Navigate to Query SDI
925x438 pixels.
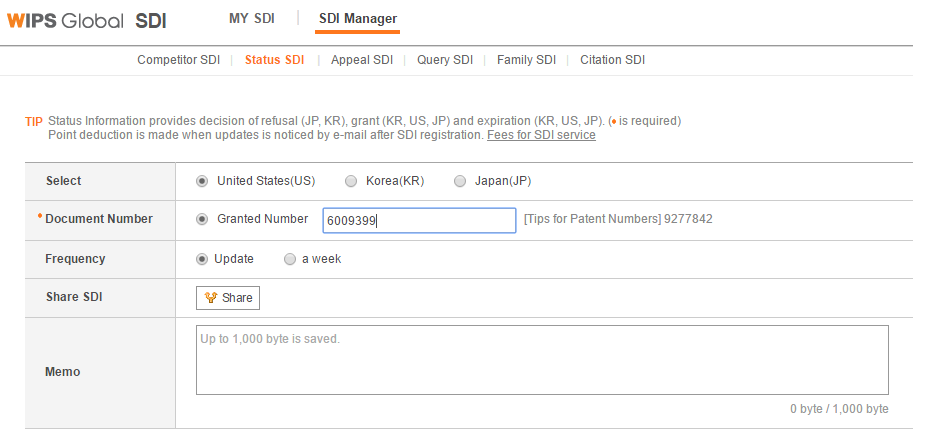click(x=445, y=60)
